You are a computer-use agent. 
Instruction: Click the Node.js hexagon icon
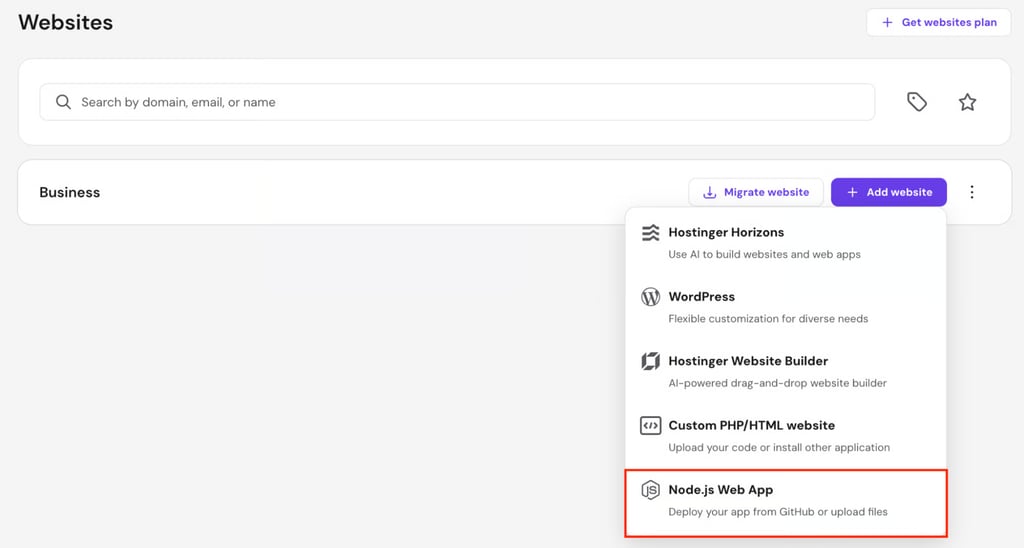(650, 490)
